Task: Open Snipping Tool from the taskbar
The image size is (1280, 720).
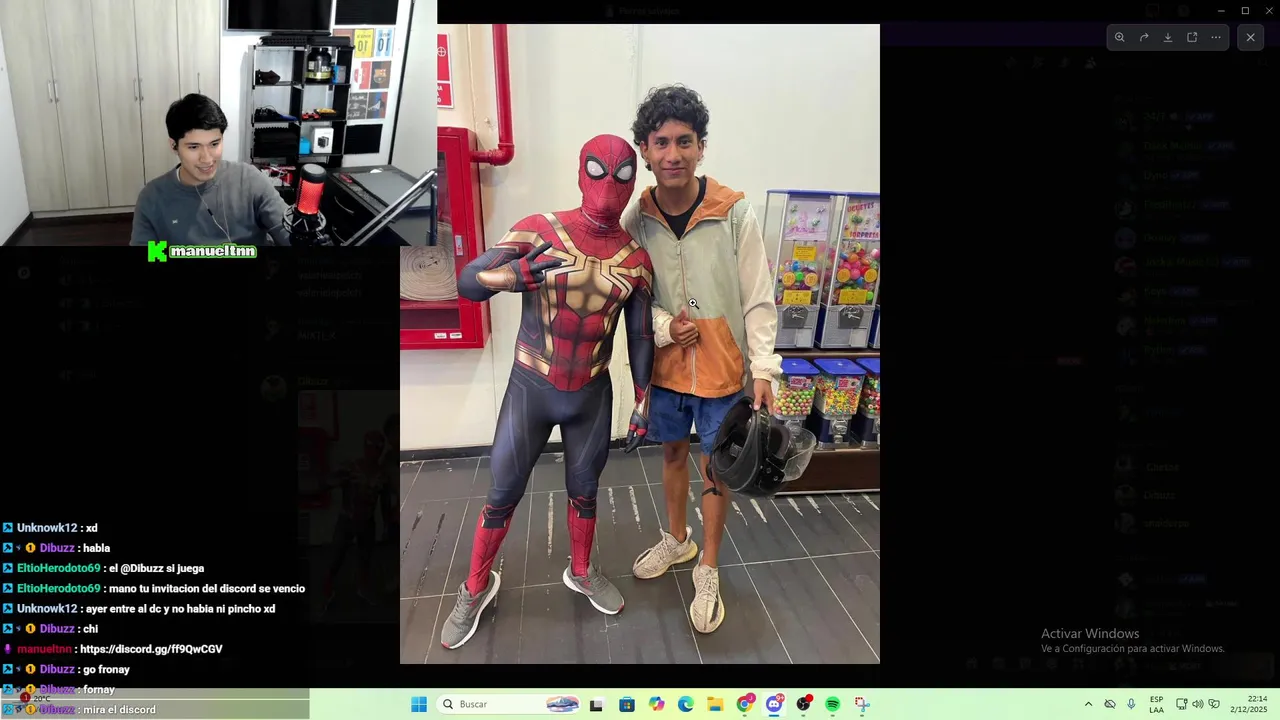Action: coord(862,704)
